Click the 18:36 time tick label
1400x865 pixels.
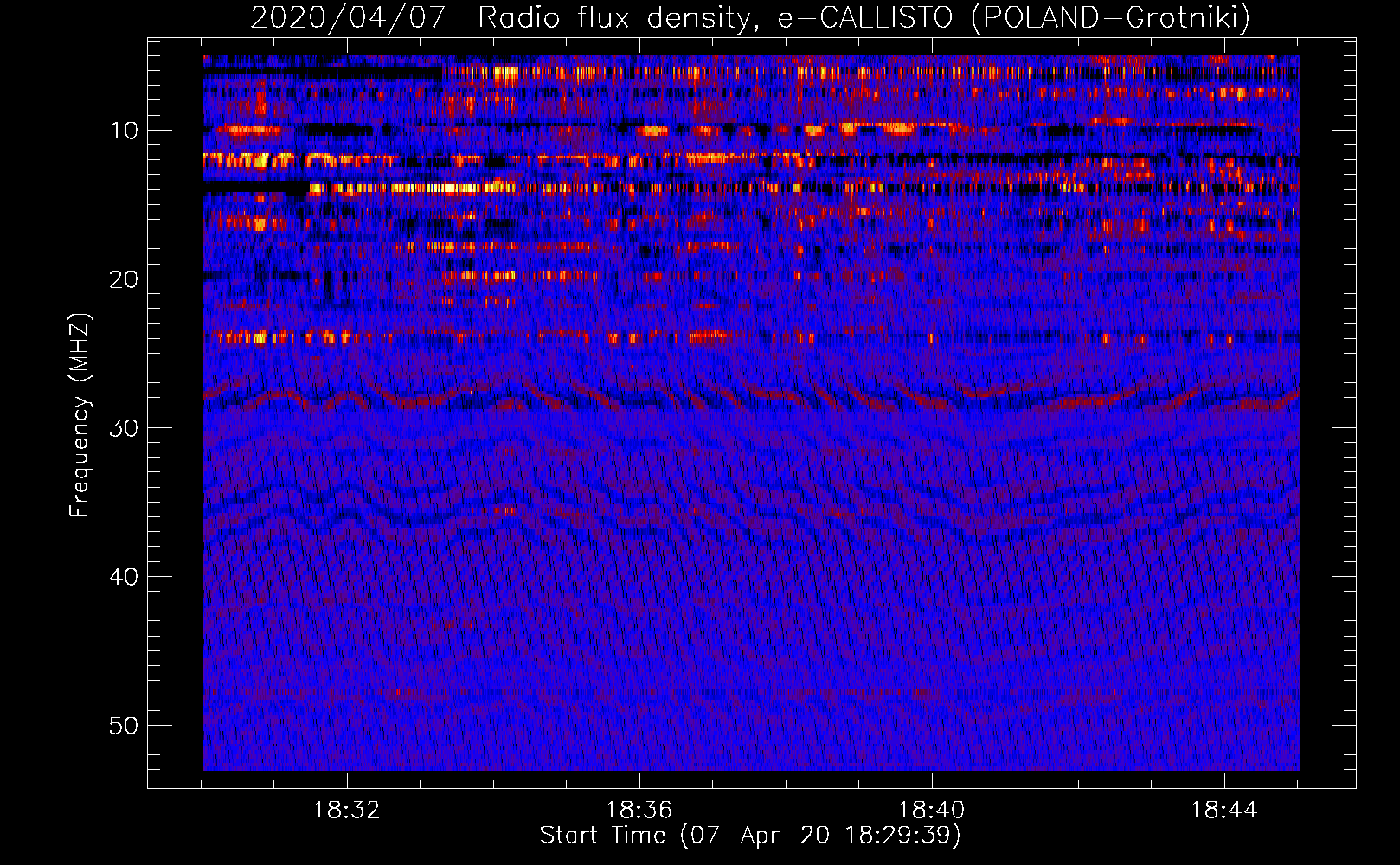639,811
